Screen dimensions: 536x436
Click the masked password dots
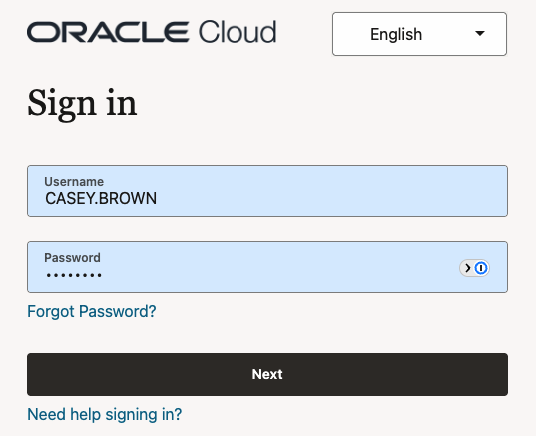pyautogui.click(x=74, y=275)
